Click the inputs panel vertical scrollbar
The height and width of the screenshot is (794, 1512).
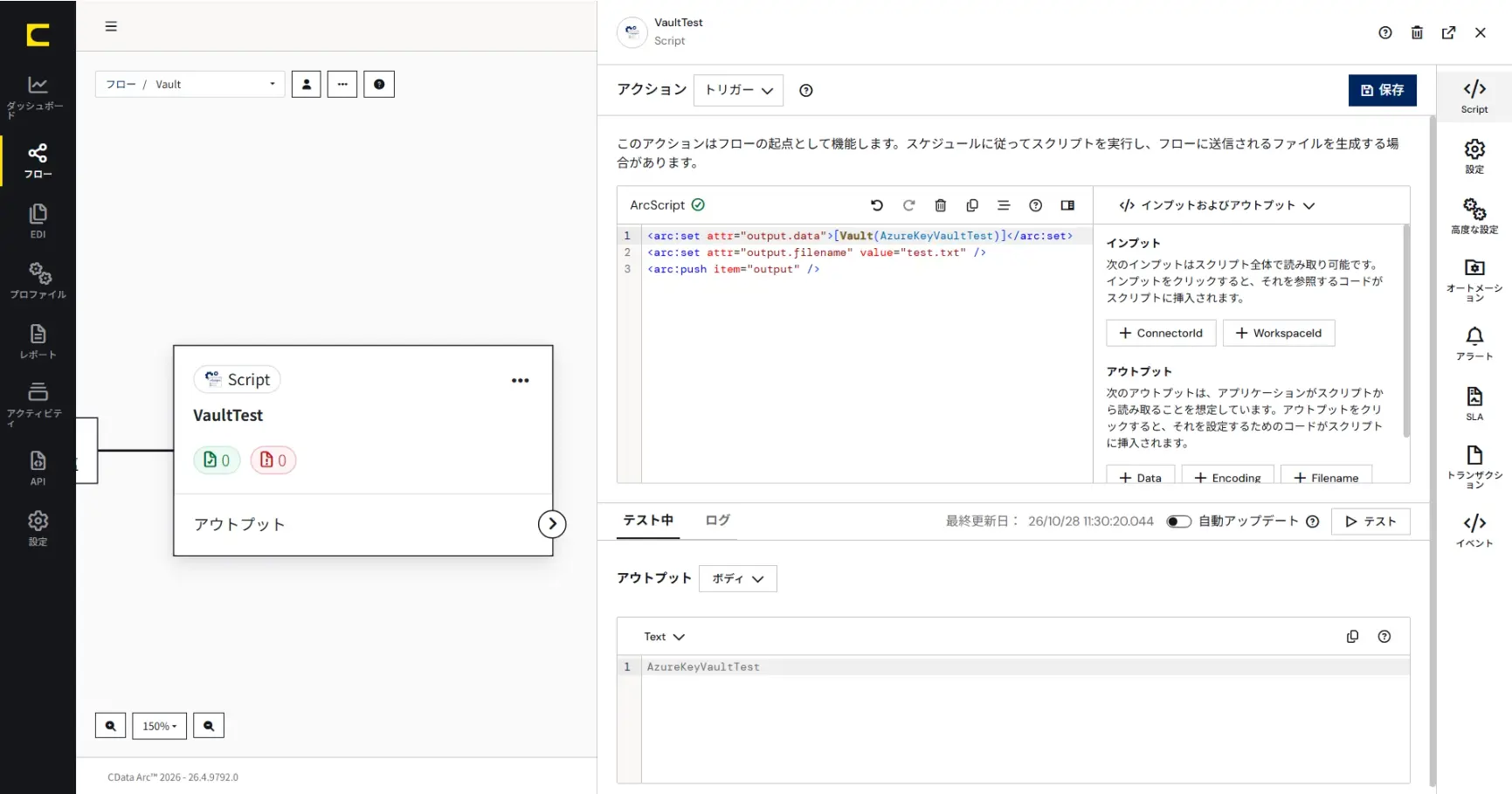point(1405,330)
